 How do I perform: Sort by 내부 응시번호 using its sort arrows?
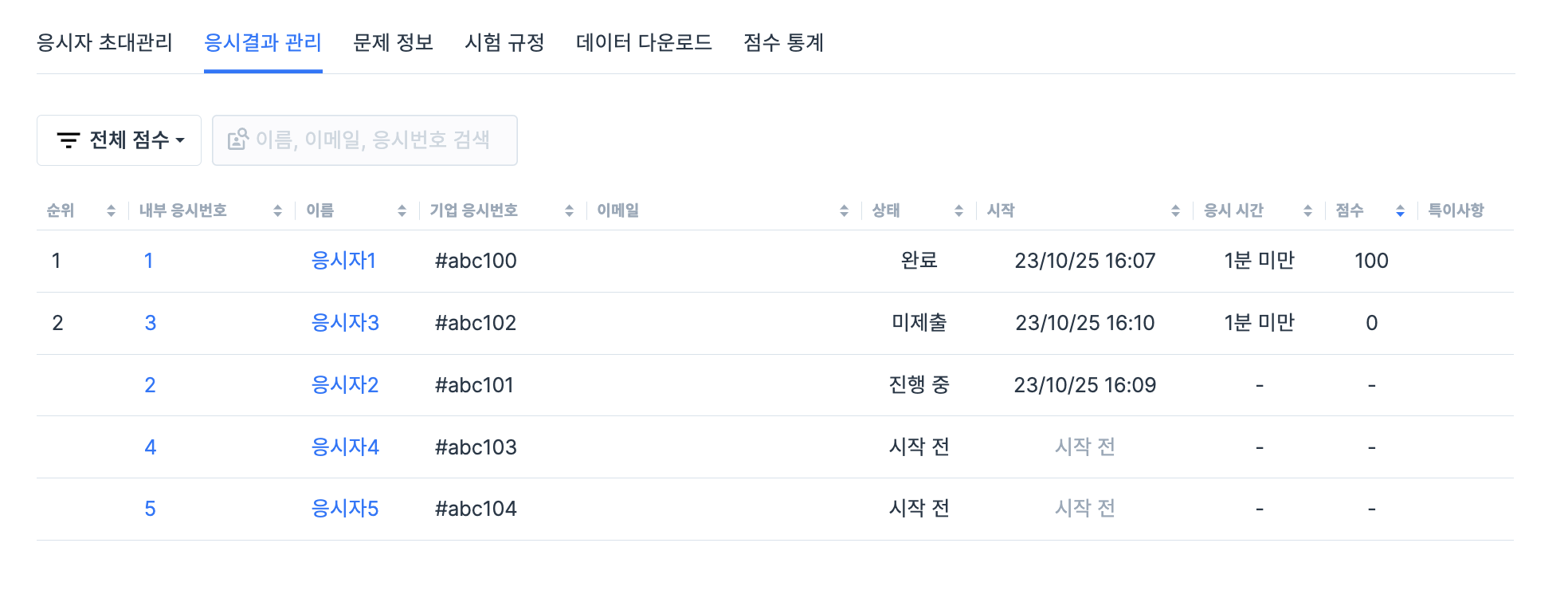(277, 210)
